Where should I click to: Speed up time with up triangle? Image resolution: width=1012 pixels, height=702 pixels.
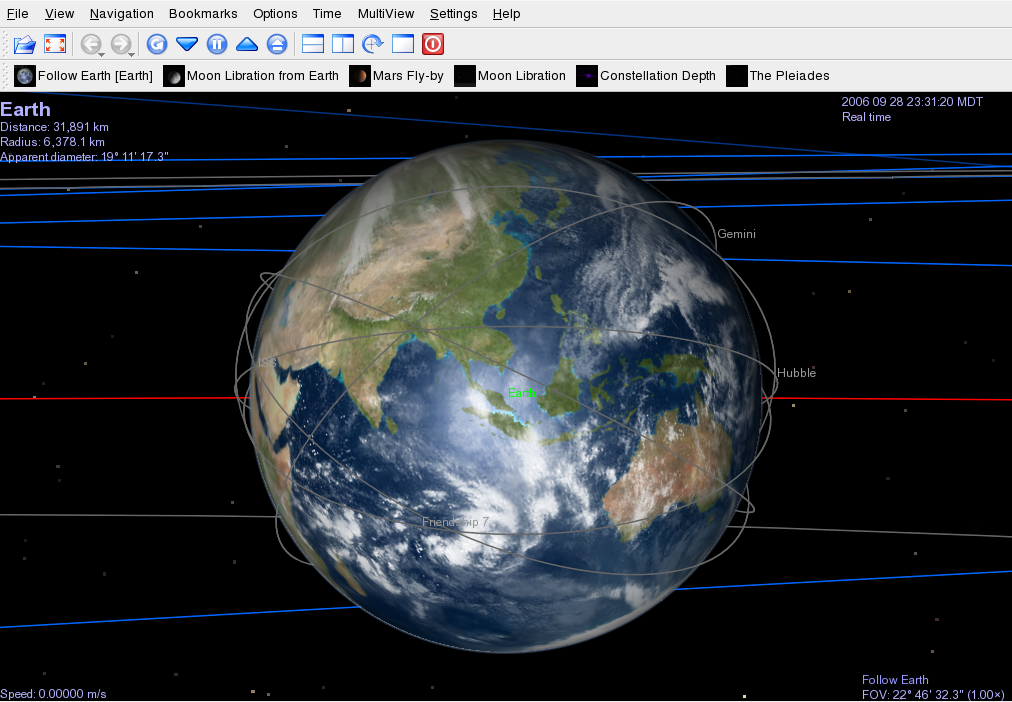(247, 45)
